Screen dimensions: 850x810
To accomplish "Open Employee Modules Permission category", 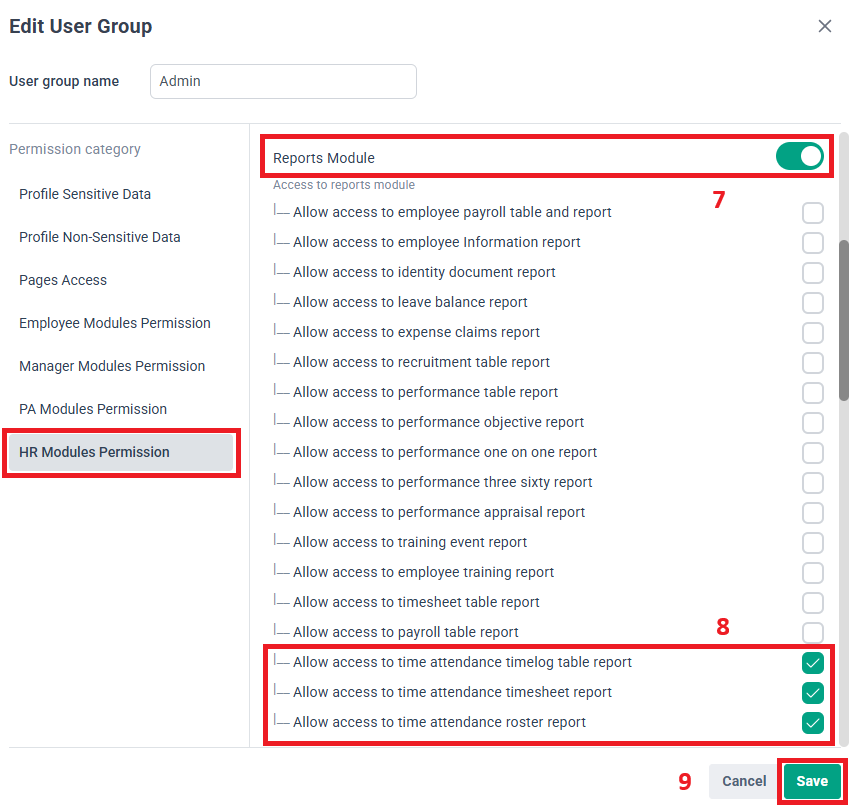I will pos(115,323).
